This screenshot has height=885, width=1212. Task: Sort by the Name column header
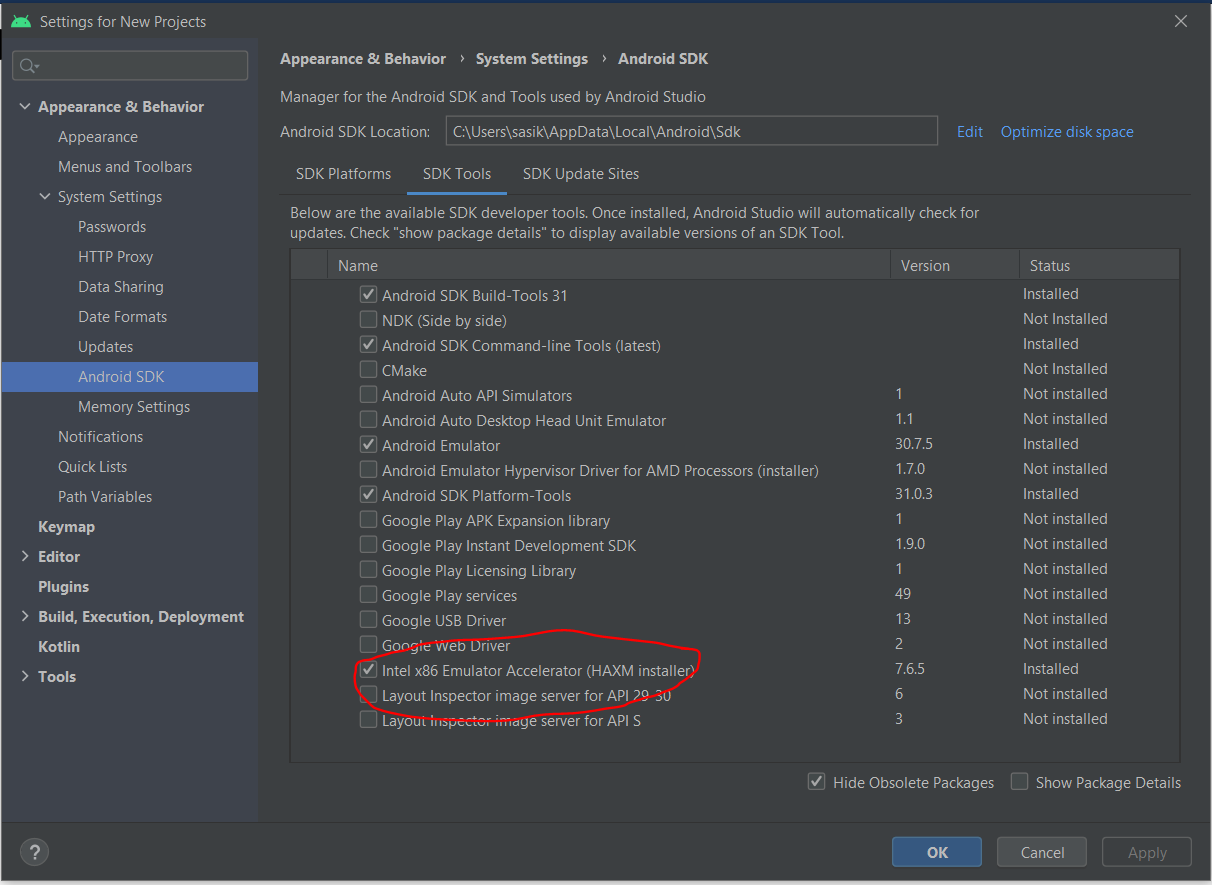click(609, 266)
